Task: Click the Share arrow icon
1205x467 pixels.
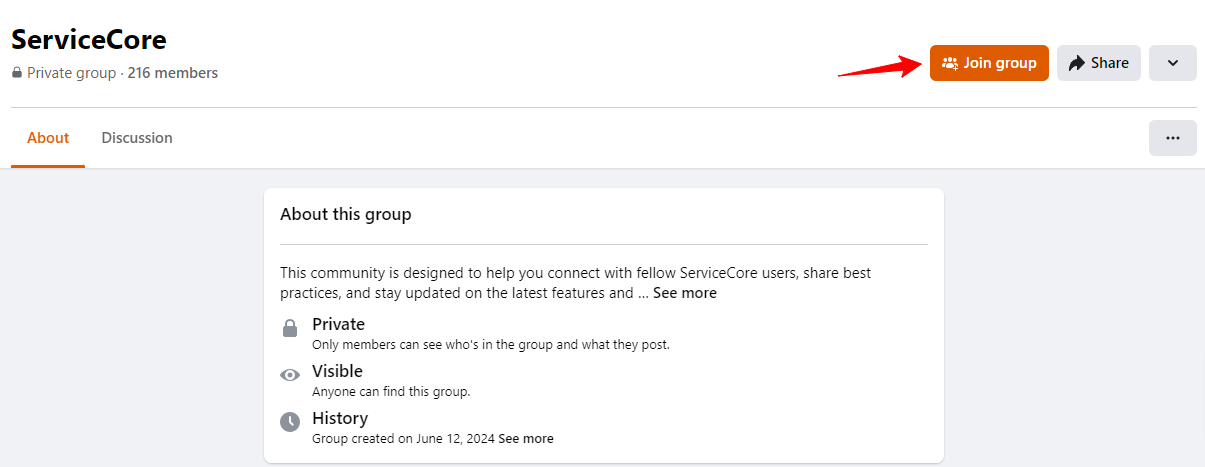Action: point(1077,63)
